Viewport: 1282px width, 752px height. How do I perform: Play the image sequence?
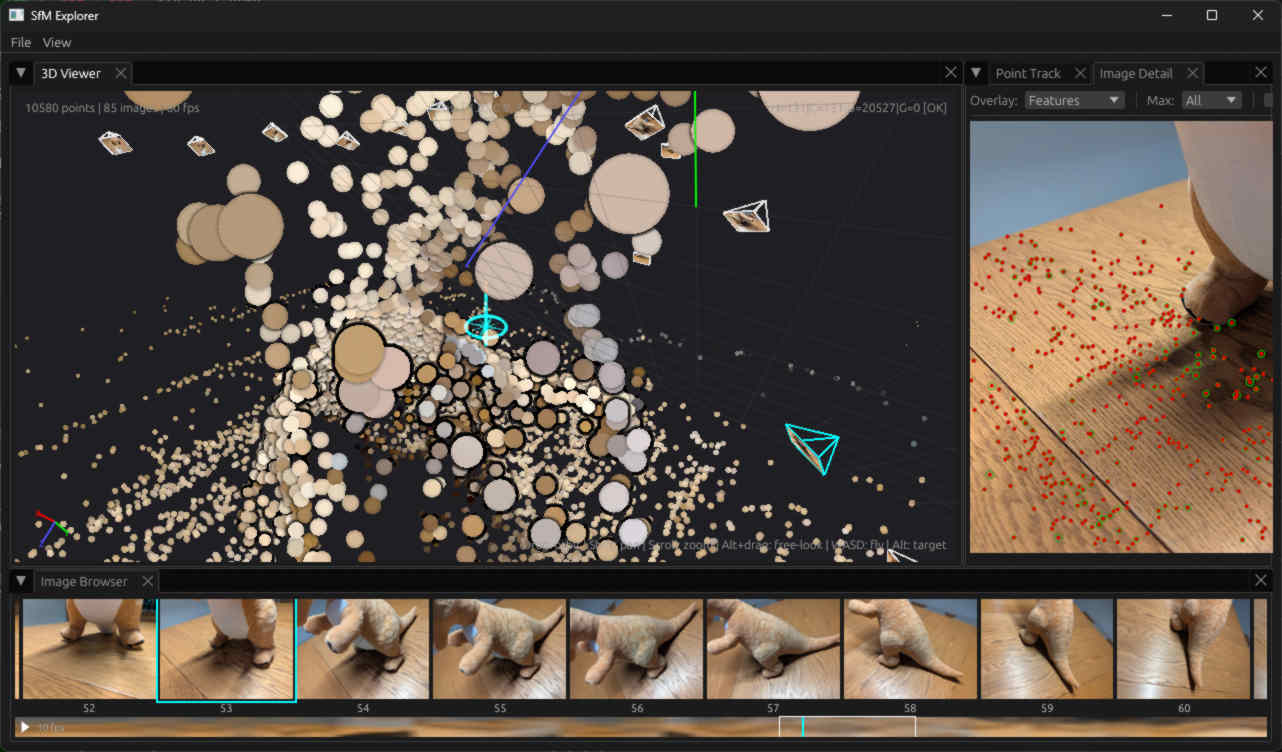pyautogui.click(x=24, y=727)
